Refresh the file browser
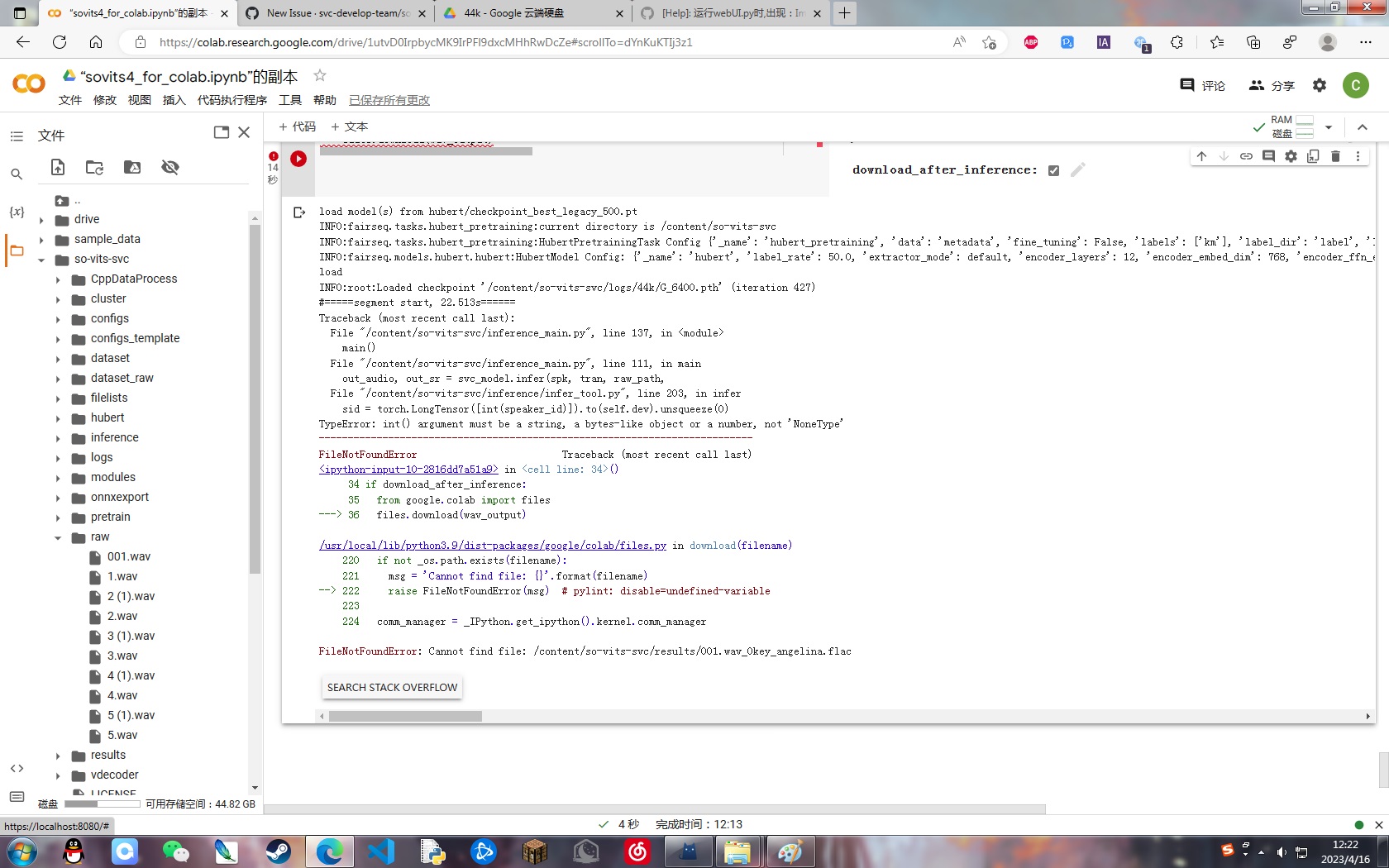Screen dimensions: 1389x868 pos(94,167)
